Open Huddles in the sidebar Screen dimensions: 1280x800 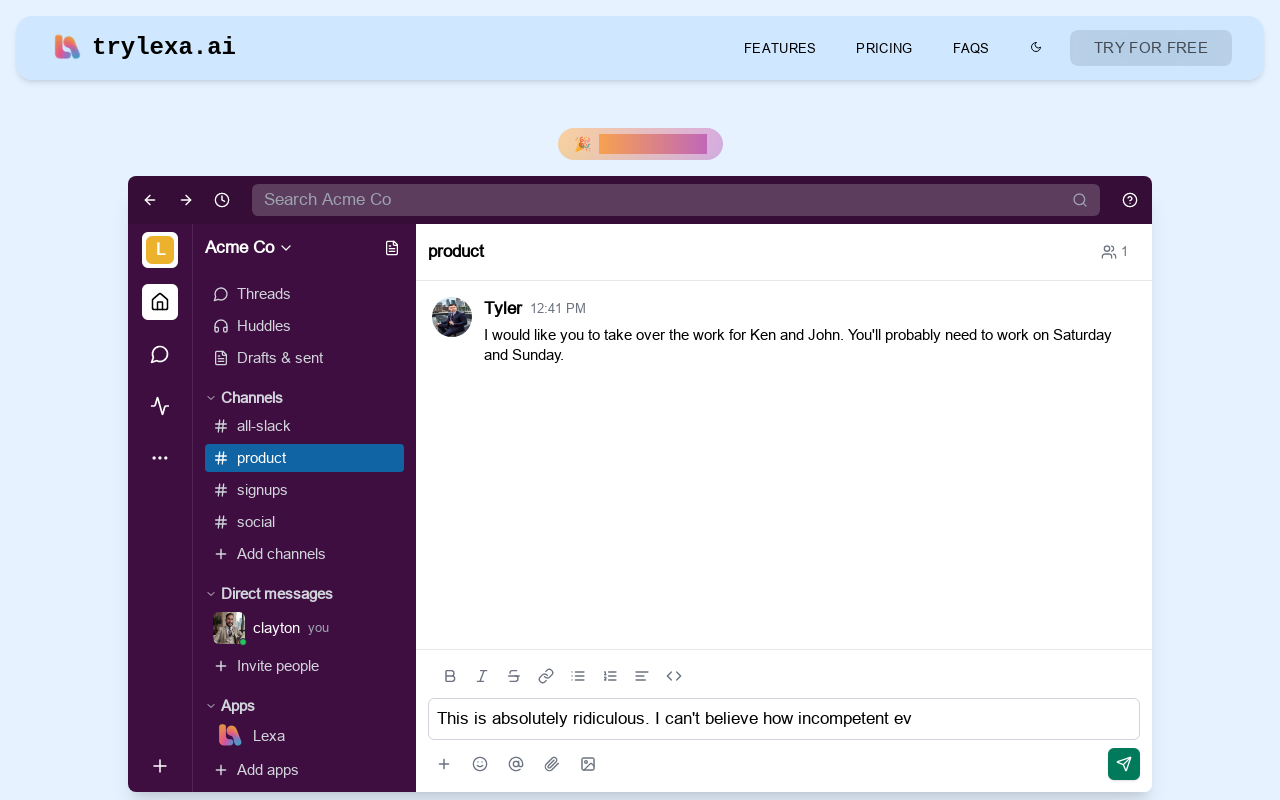(304, 326)
